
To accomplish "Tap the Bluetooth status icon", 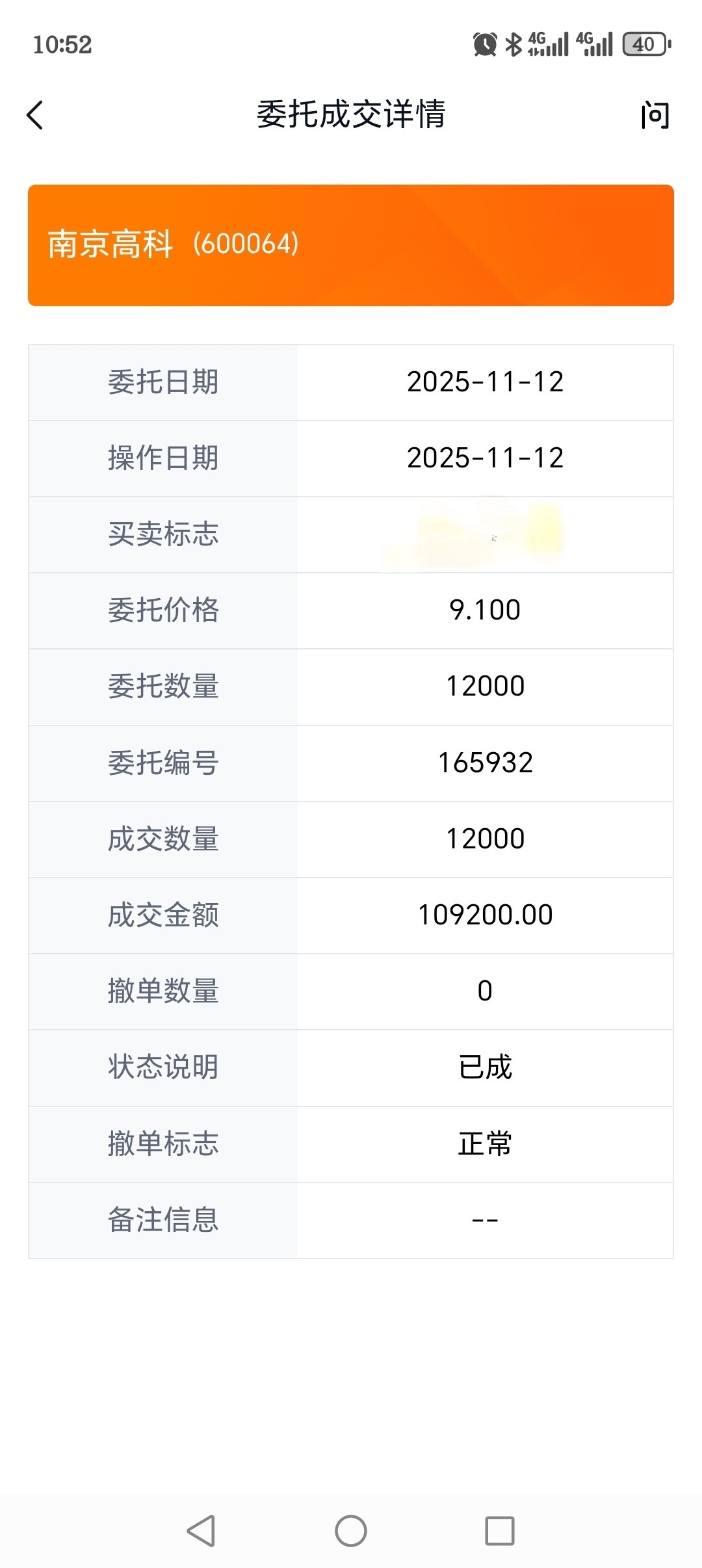I will [x=513, y=44].
